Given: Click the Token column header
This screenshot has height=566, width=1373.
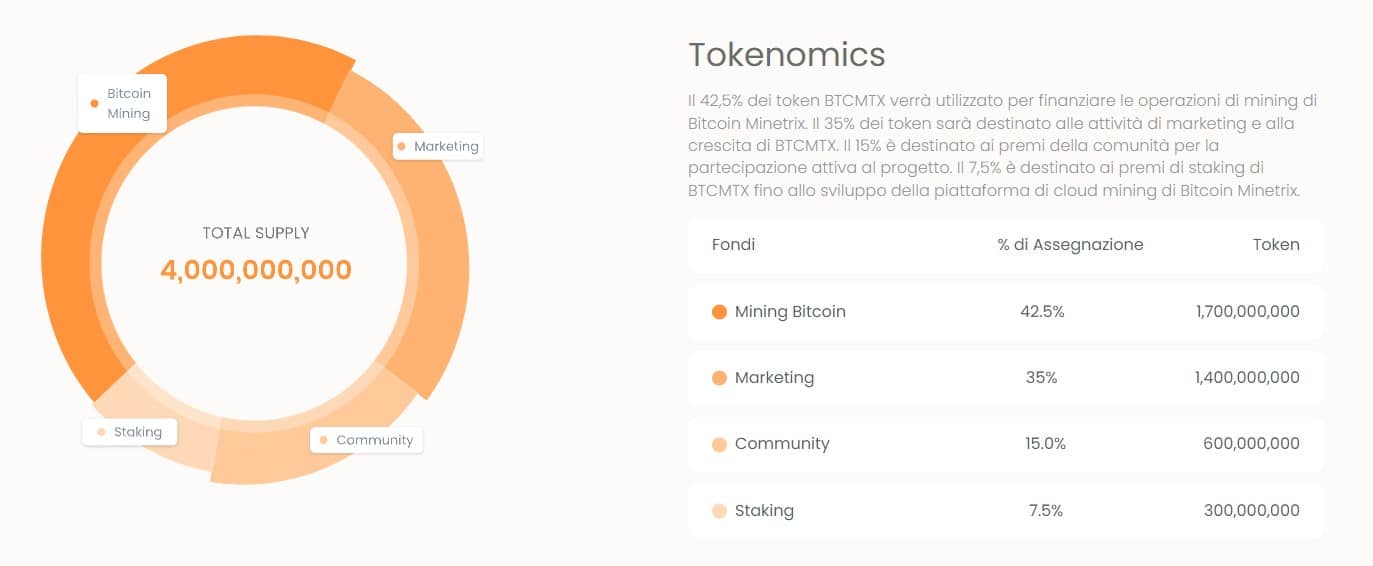Looking at the screenshot, I should [x=1276, y=244].
